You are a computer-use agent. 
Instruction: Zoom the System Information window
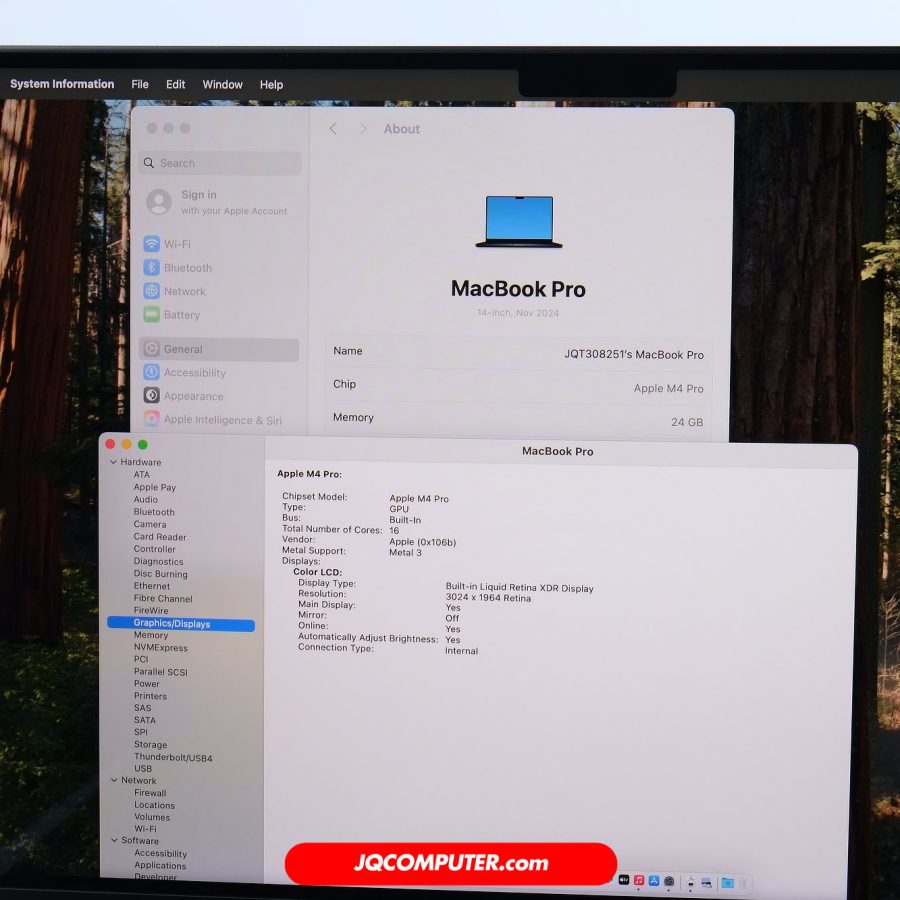coord(142,444)
